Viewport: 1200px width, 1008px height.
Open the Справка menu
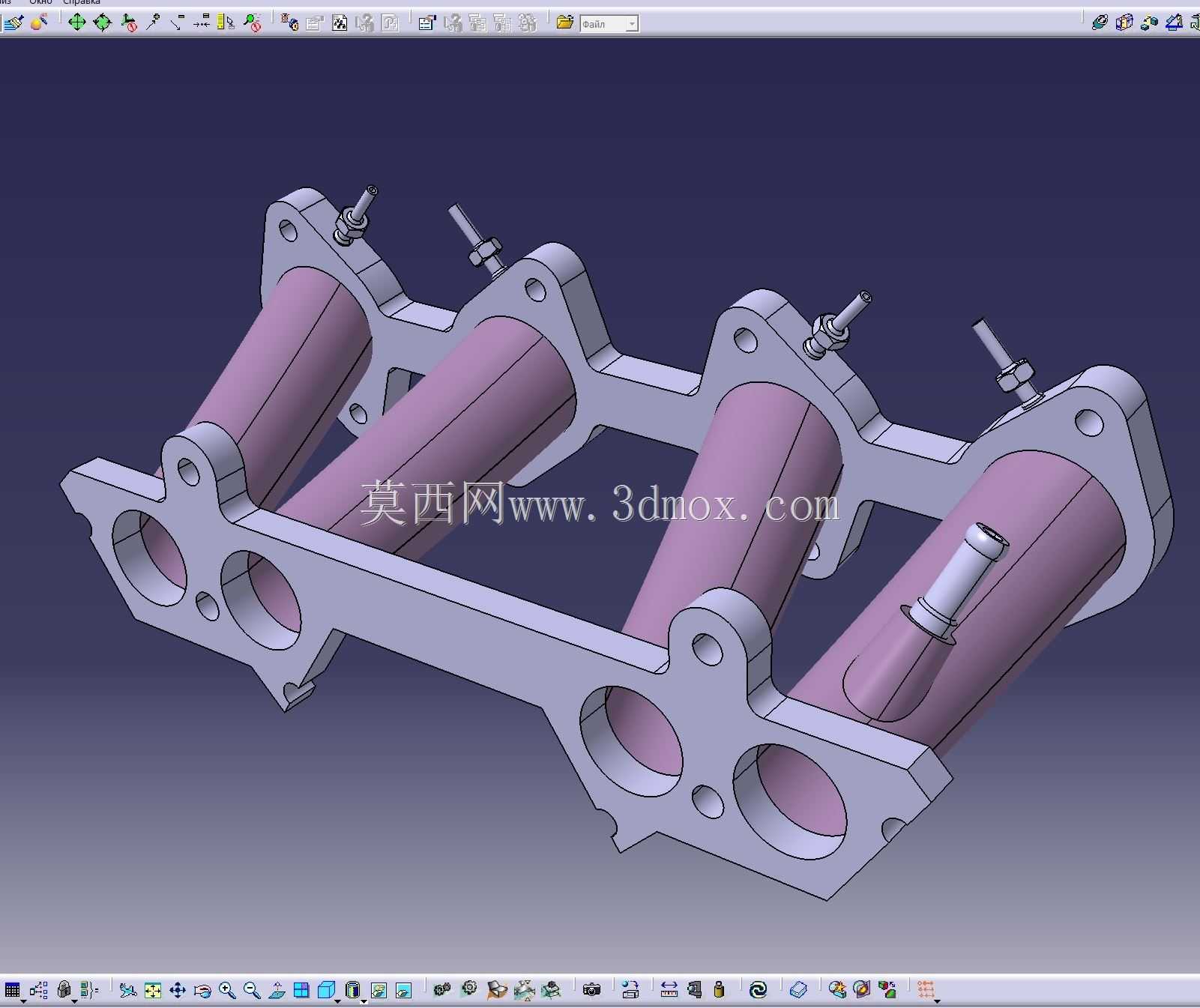(x=82, y=2)
